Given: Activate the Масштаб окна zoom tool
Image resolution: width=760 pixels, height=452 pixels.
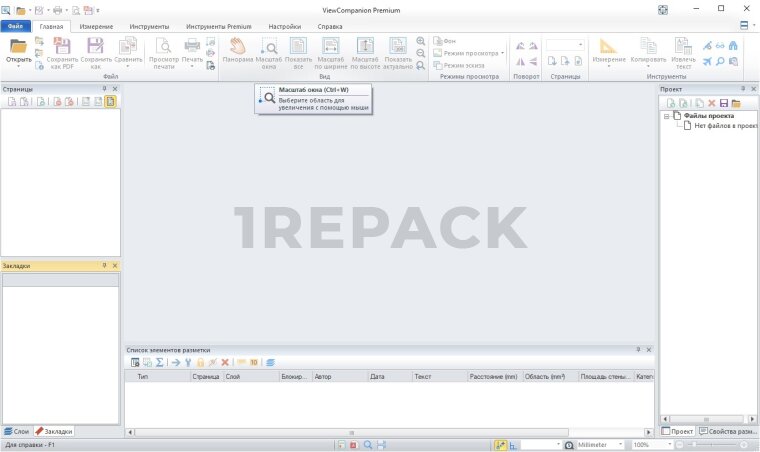Looking at the screenshot, I should (x=269, y=46).
